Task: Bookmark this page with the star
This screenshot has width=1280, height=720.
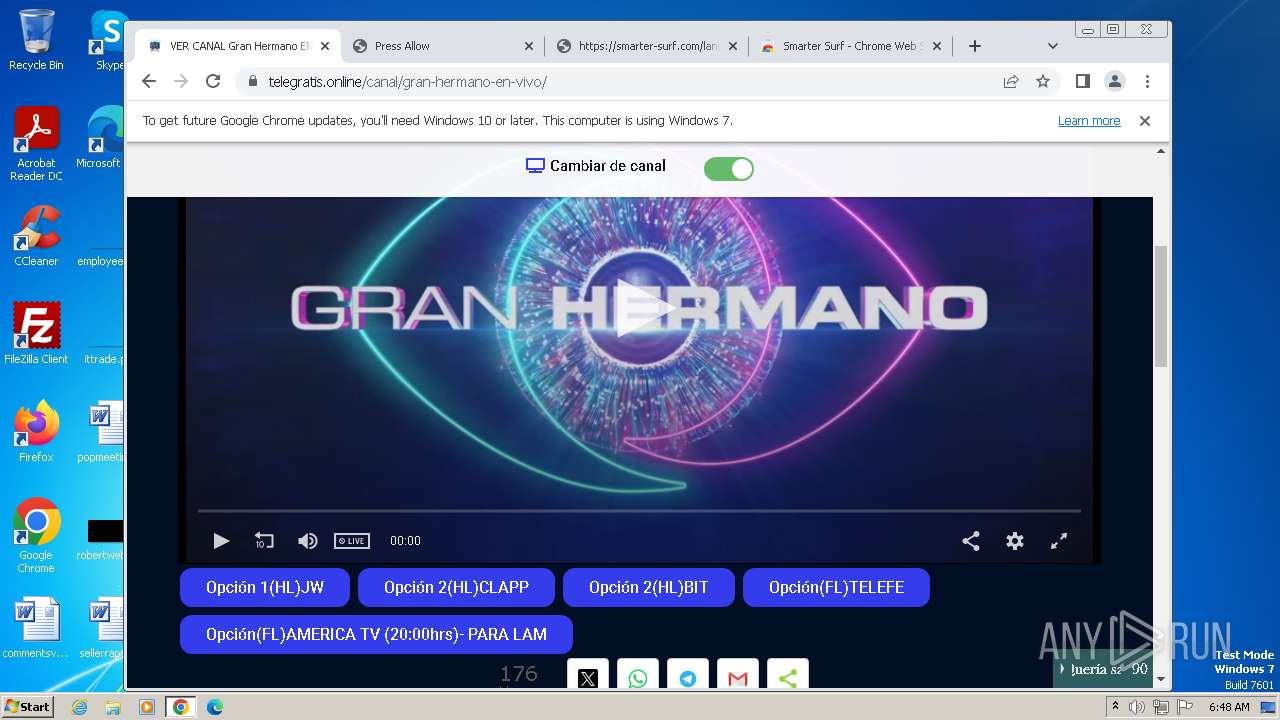Action: pyautogui.click(x=1043, y=82)
